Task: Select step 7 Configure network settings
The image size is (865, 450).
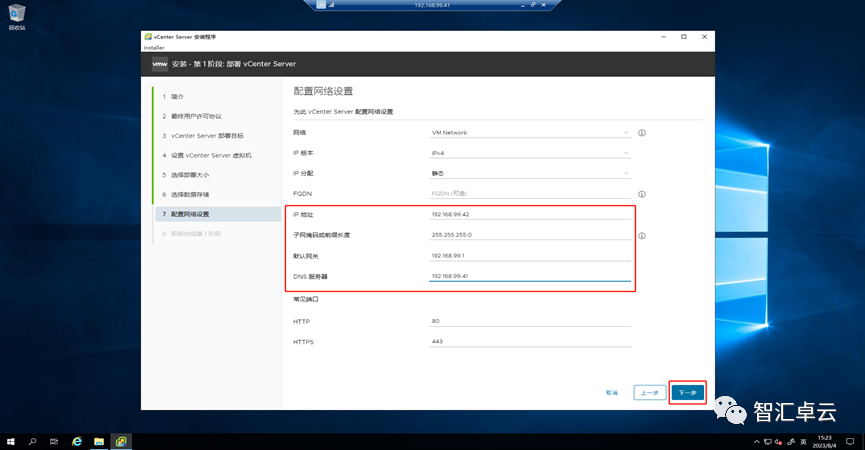Action: [218, 214]
